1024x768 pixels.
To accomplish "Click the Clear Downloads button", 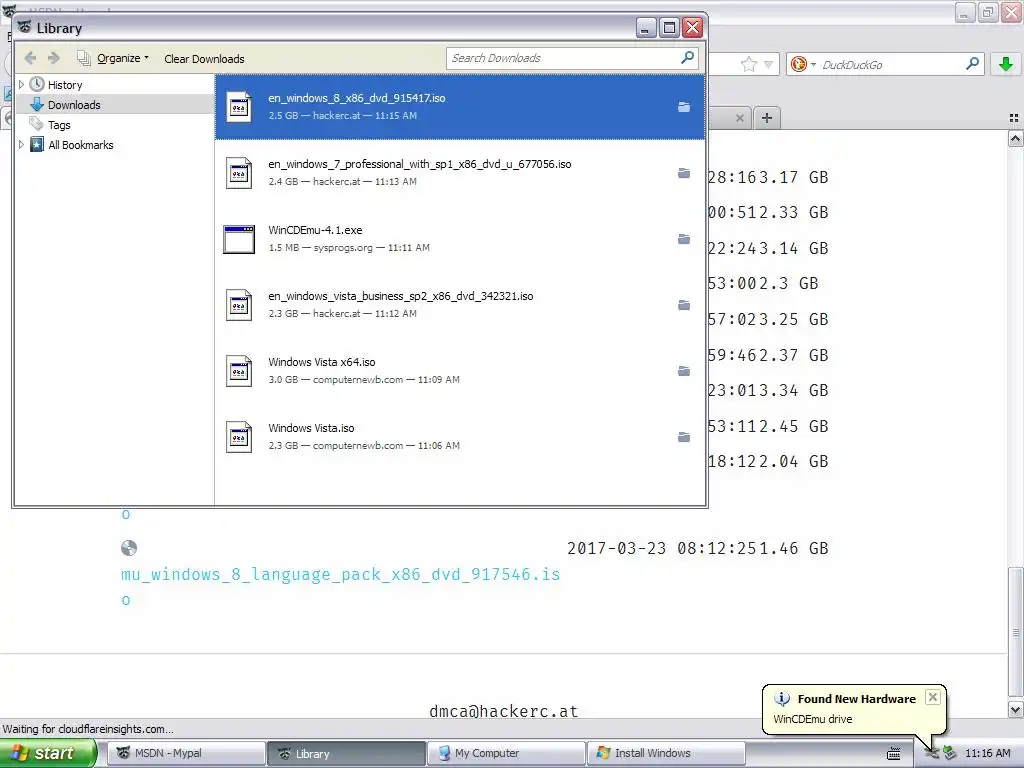I will pos(204,59).
